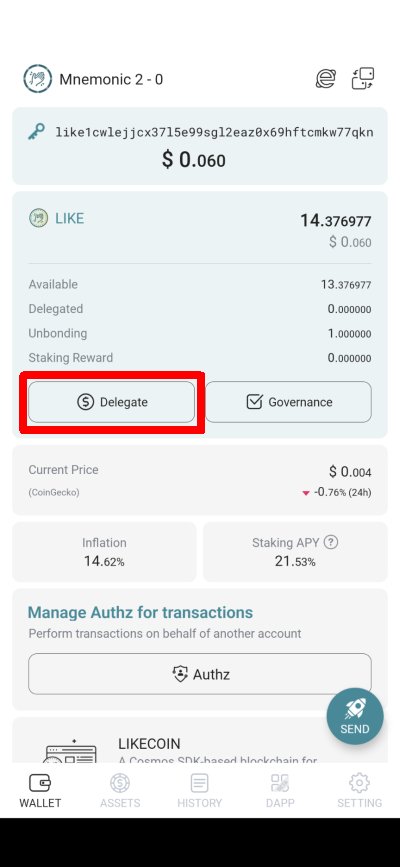Go to the HISTORY tab
The height and width of the screenshot is (867, 400).
pos(199,790)
